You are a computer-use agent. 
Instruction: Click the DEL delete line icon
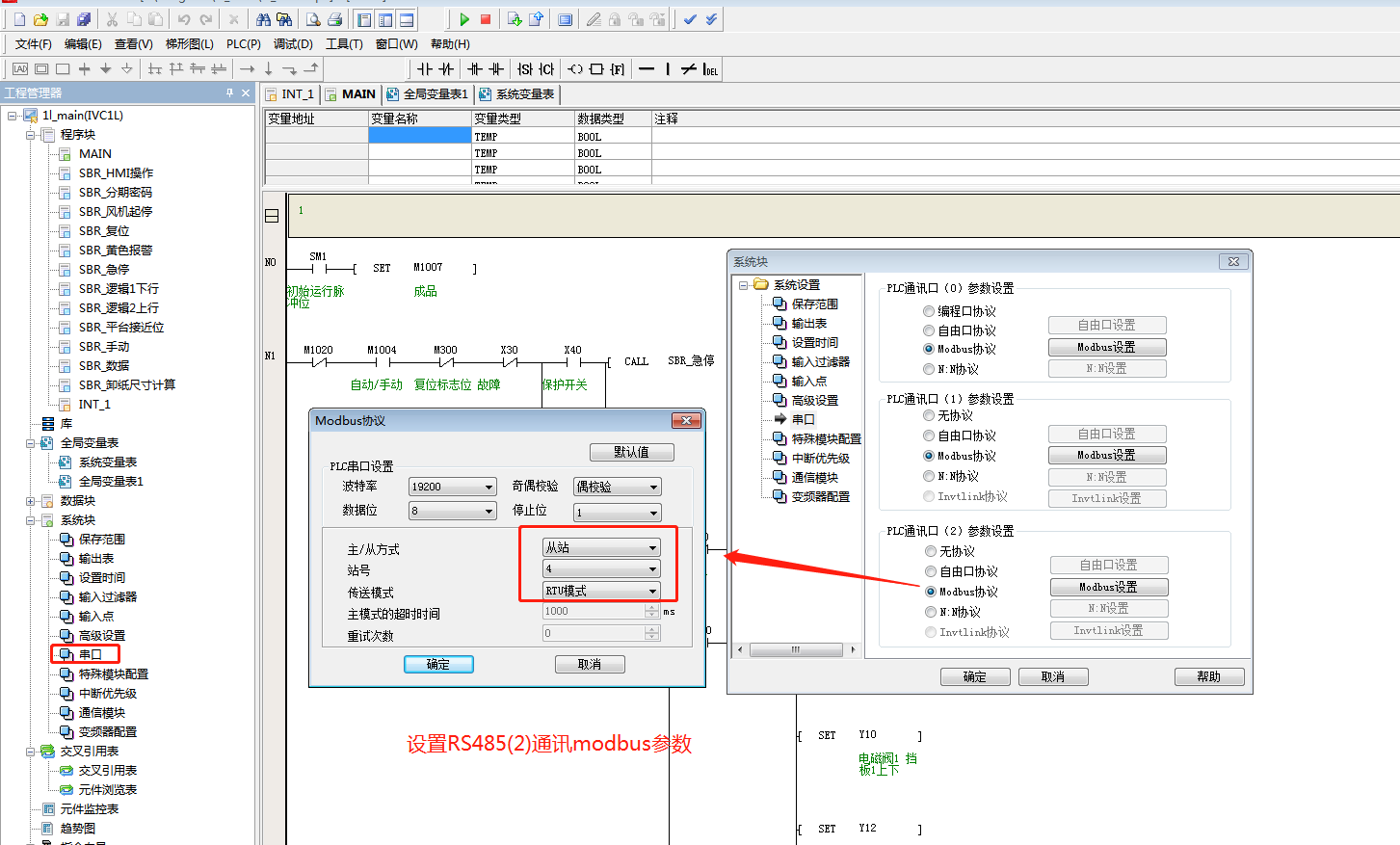(x=710, y=69)
